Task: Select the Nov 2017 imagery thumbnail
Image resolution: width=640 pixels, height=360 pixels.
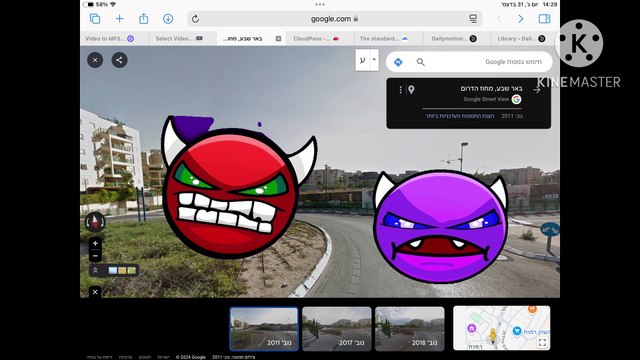Action: click(x=337, y=329)
